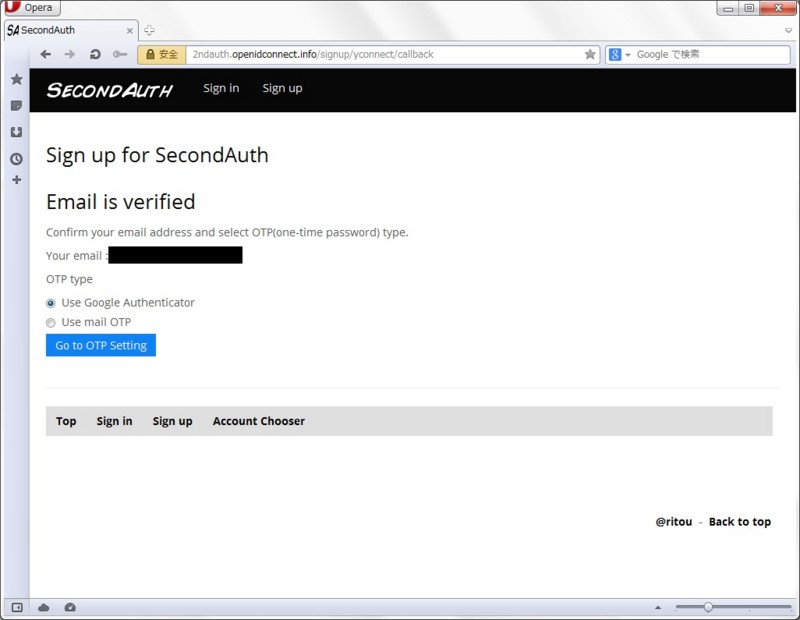This screenshot has width=800, height=620.
Task: Go back with the browser back arrow
Action: coord(45,54)
